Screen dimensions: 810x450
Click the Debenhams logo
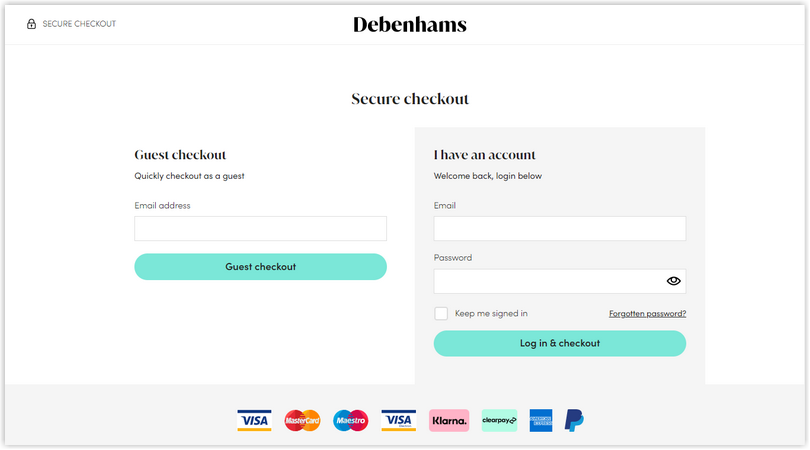(x=410, y=24)
